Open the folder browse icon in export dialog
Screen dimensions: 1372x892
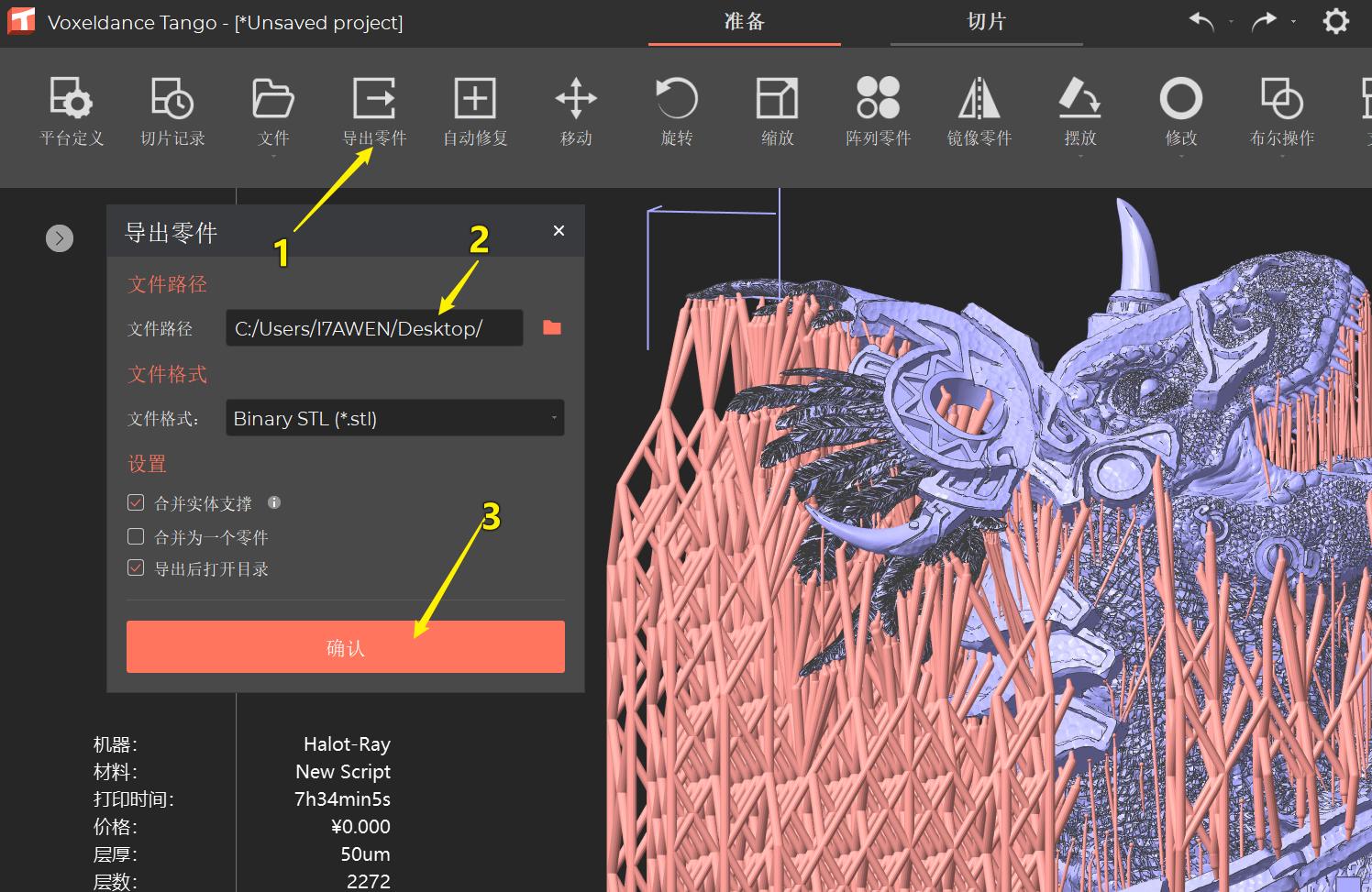(551, 327)
